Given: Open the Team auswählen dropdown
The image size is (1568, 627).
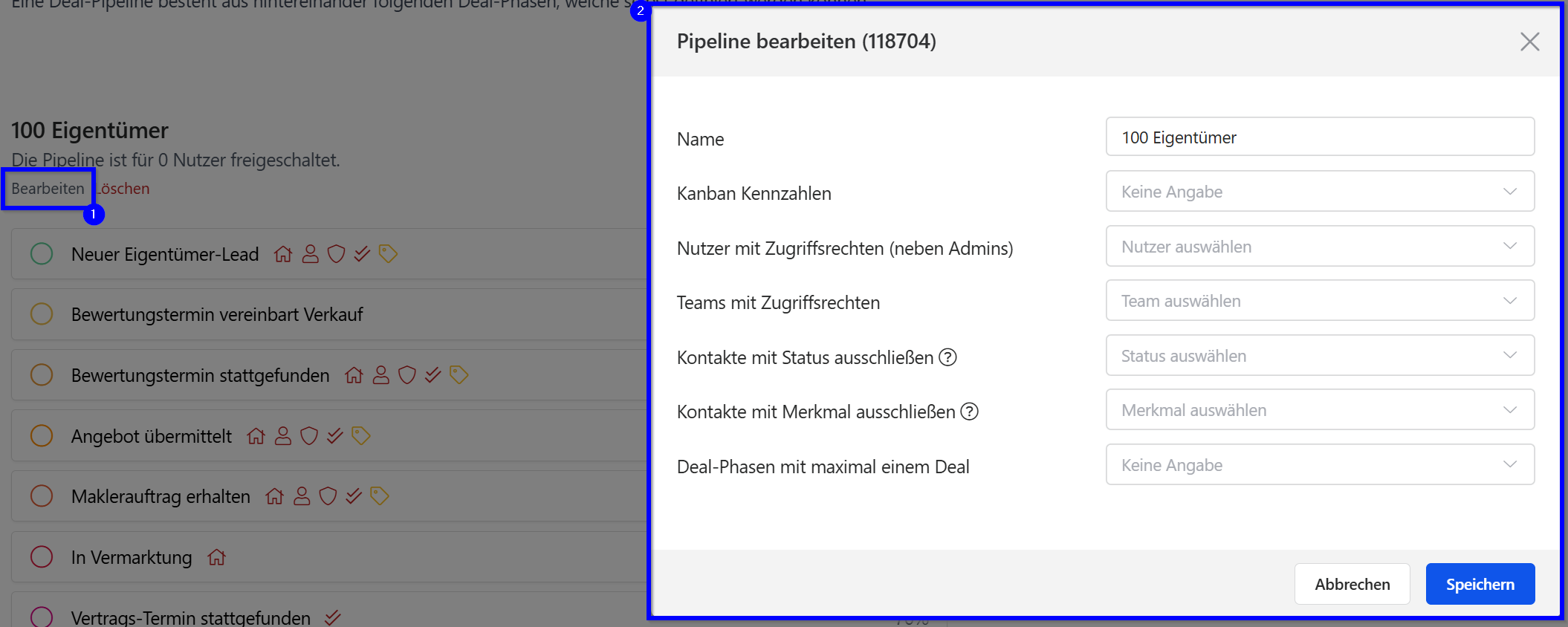Looking at the screenshot, I should (1320, 301).
